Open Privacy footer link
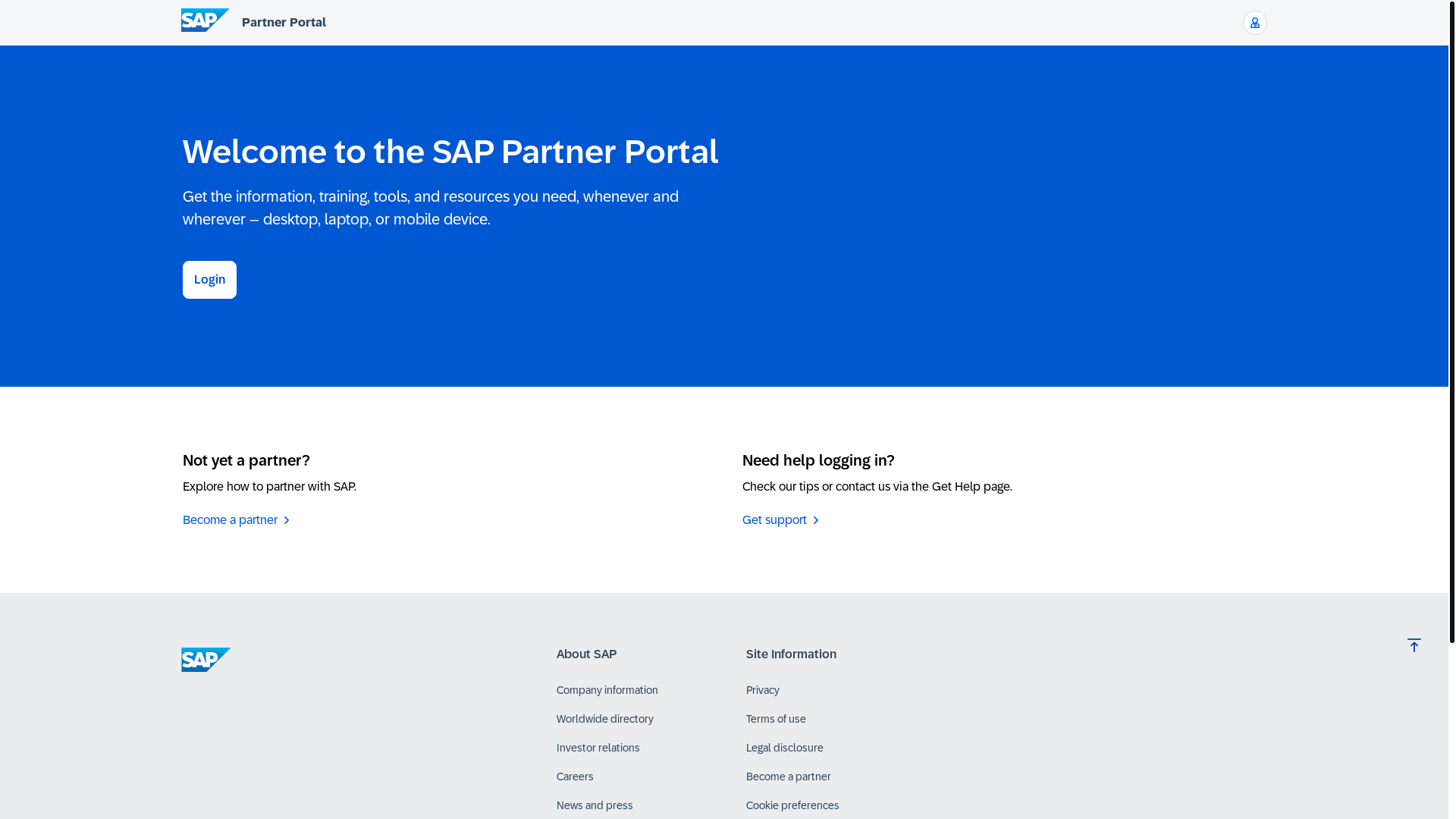This screenshot has height=819, width=1456. click(763, 690)
